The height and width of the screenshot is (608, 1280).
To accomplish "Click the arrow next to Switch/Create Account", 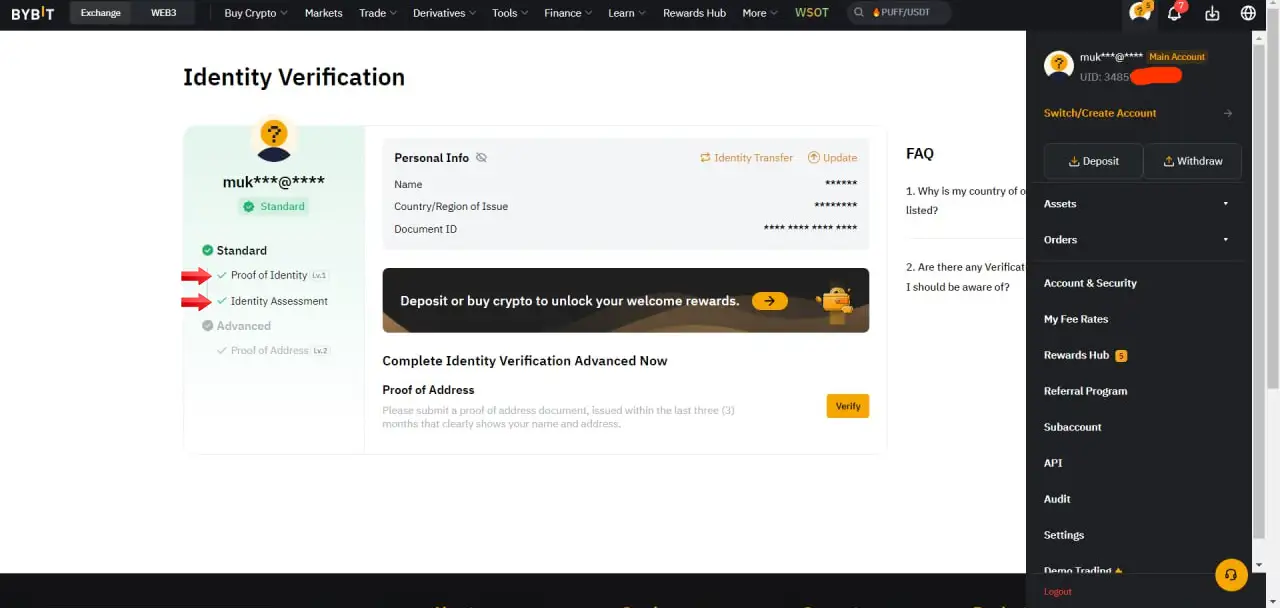I will [x=1228, y=113].
